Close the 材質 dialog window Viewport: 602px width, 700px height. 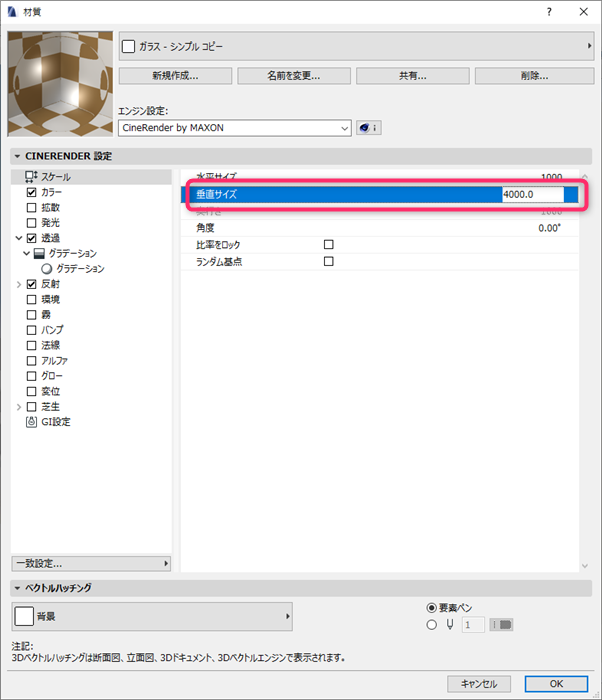click(x=584, y=12)
